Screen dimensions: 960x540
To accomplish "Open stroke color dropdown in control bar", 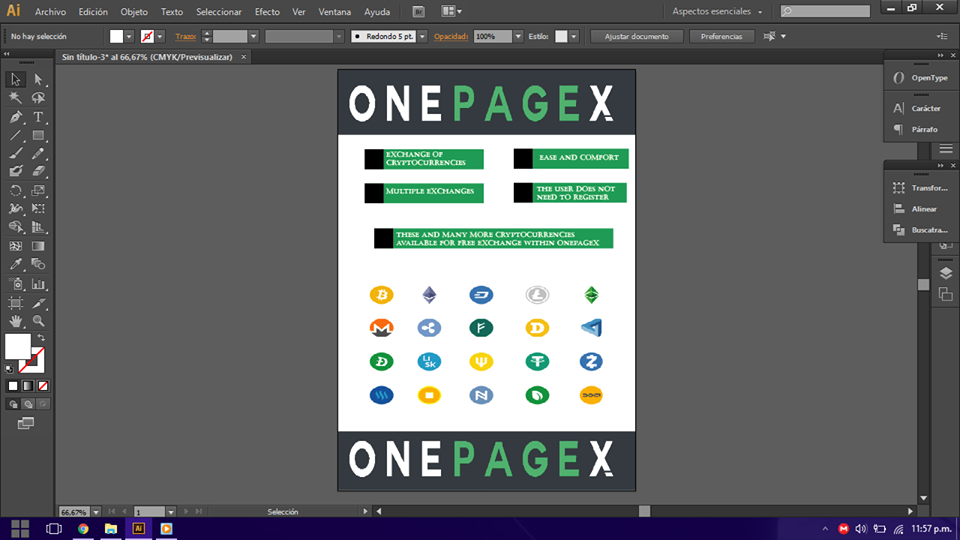I will (x=160, y=37).
